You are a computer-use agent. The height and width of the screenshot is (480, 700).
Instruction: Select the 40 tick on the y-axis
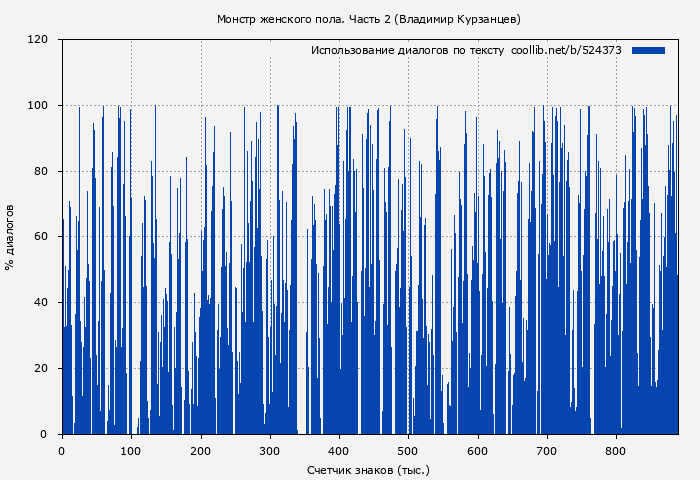click(41, 303)
